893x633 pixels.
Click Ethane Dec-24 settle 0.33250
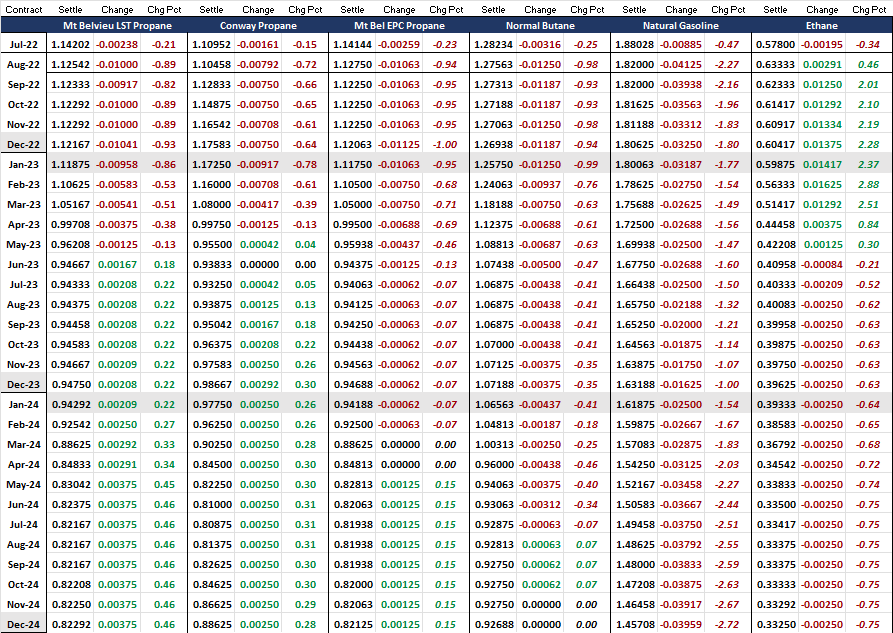(x=776, y=624)
